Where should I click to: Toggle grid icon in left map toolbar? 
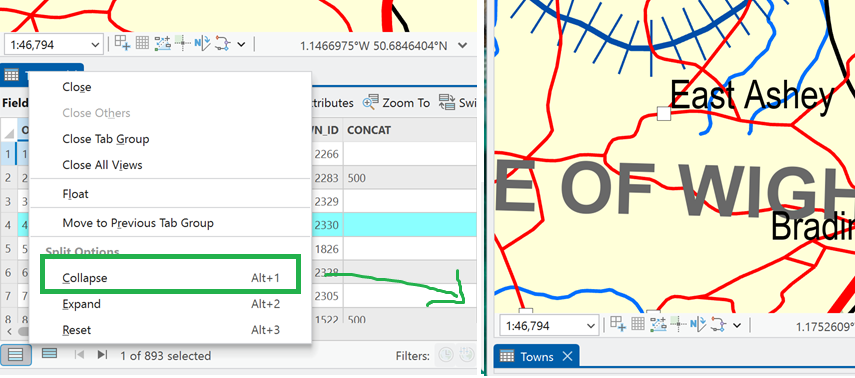[x=142, y=44]
